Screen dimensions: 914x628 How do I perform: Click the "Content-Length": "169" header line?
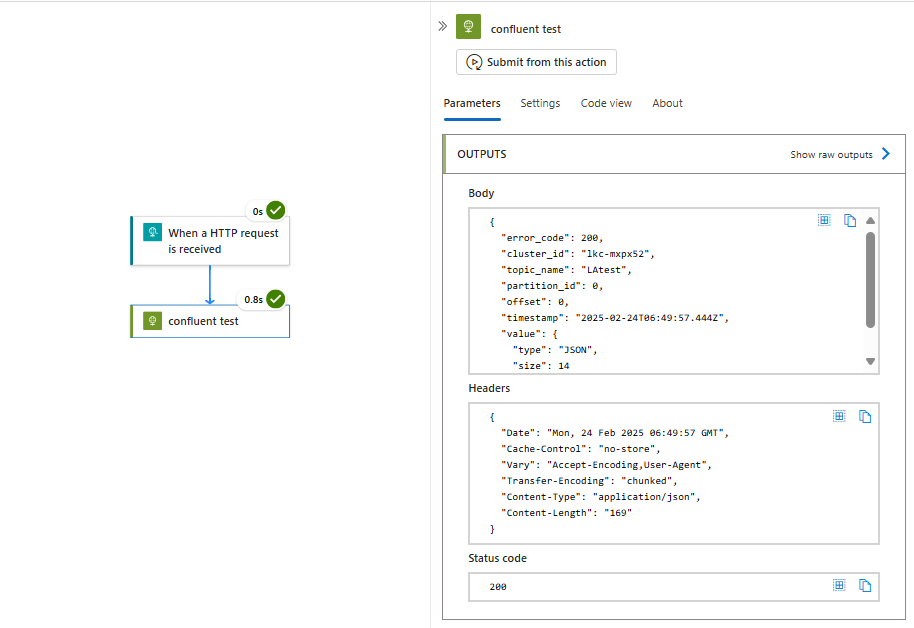click(567, 513)
